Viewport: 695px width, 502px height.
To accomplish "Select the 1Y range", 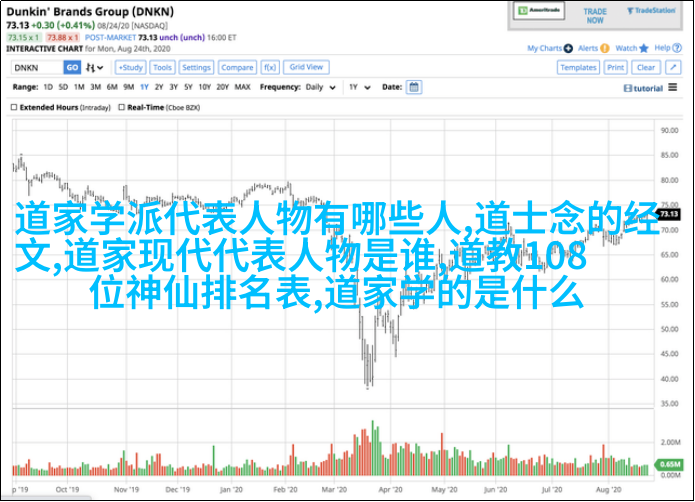I will tap(144, 87).
